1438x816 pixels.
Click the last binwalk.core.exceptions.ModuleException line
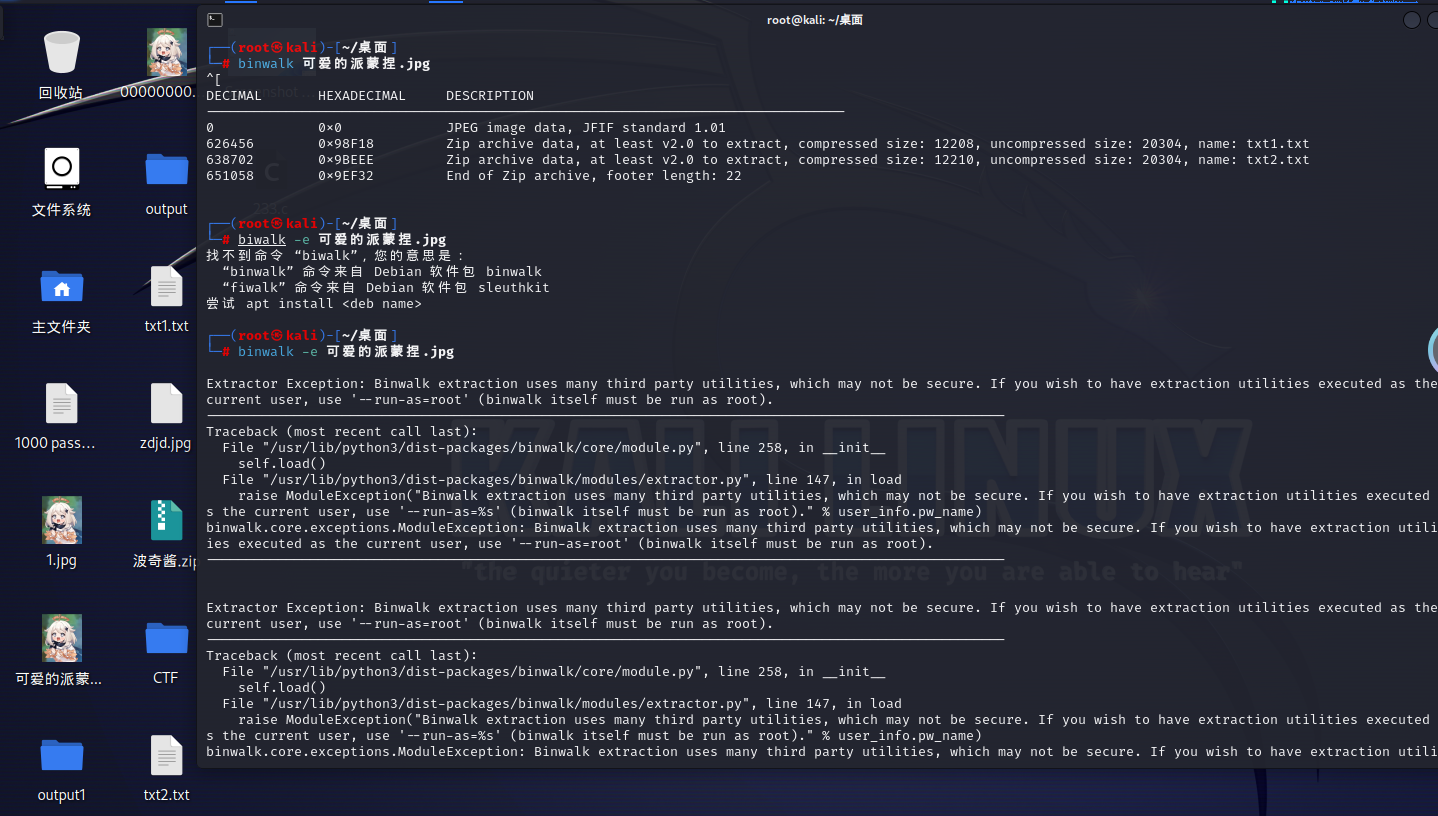[x=822, y=752]
